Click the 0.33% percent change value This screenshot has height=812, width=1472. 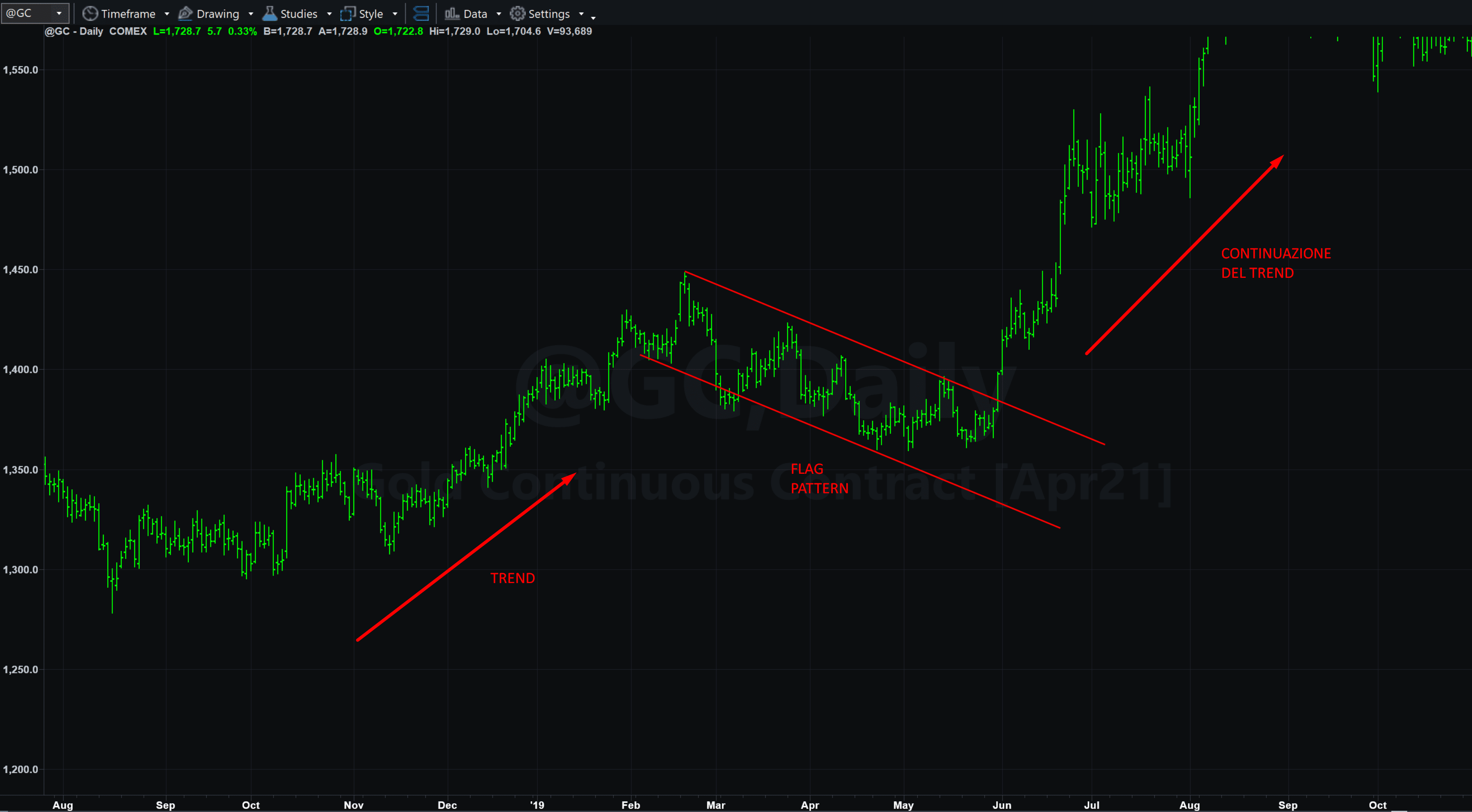point(242,31)
